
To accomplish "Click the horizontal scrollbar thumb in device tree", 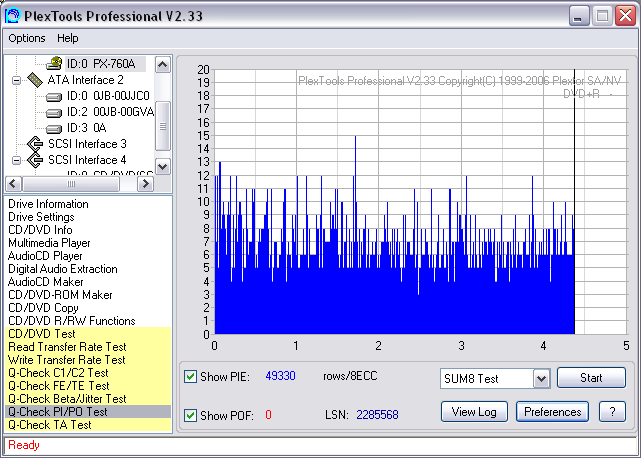I will tap(71, 184).
